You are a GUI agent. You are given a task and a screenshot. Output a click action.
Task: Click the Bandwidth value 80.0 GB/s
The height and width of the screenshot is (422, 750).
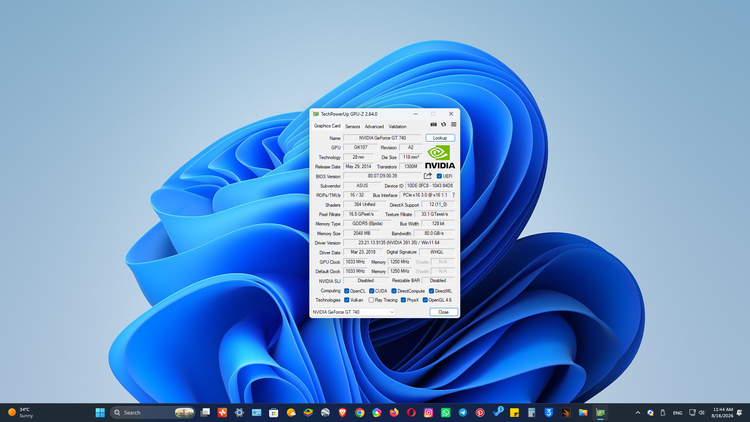point(434,233)
